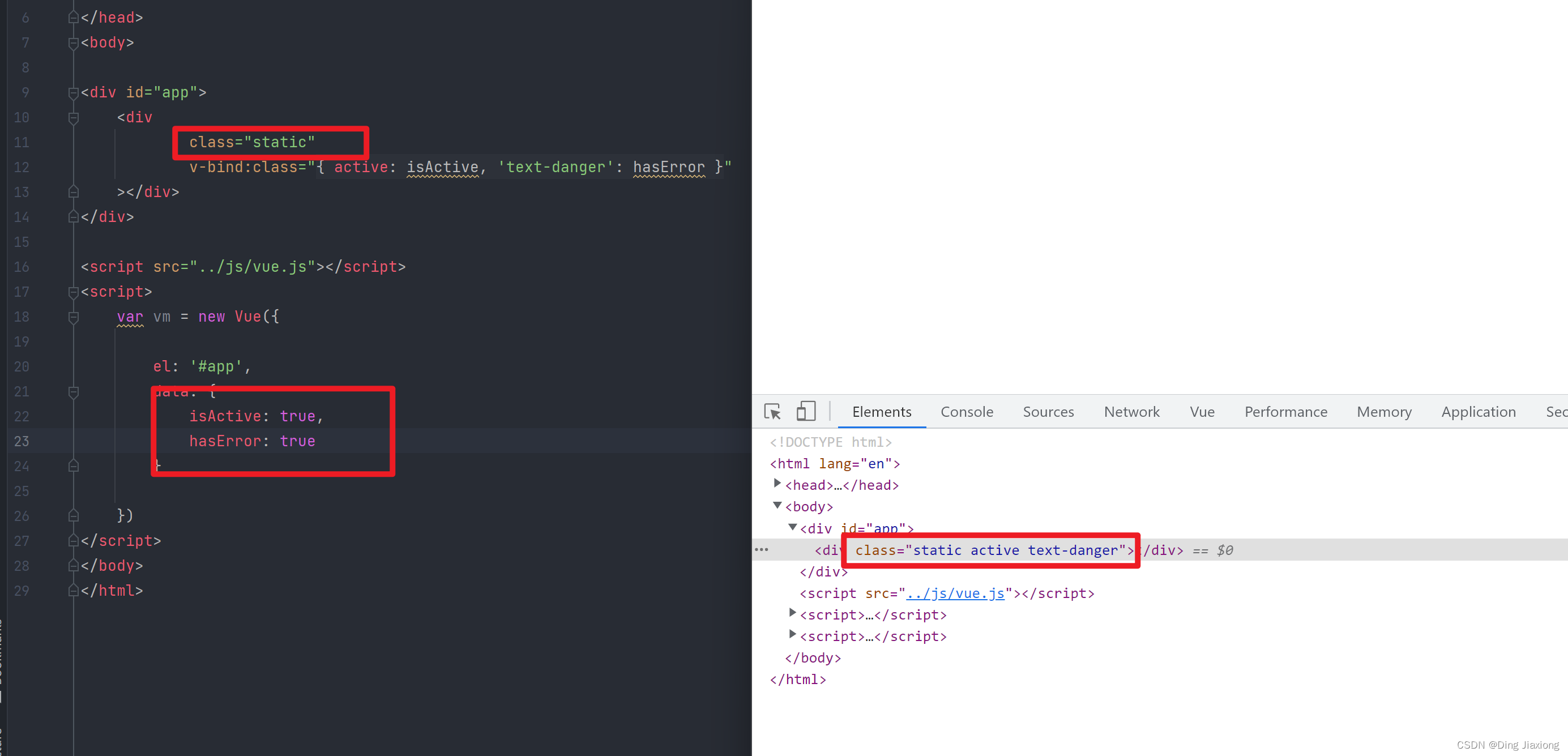Switch to the Application tab

1478,412
